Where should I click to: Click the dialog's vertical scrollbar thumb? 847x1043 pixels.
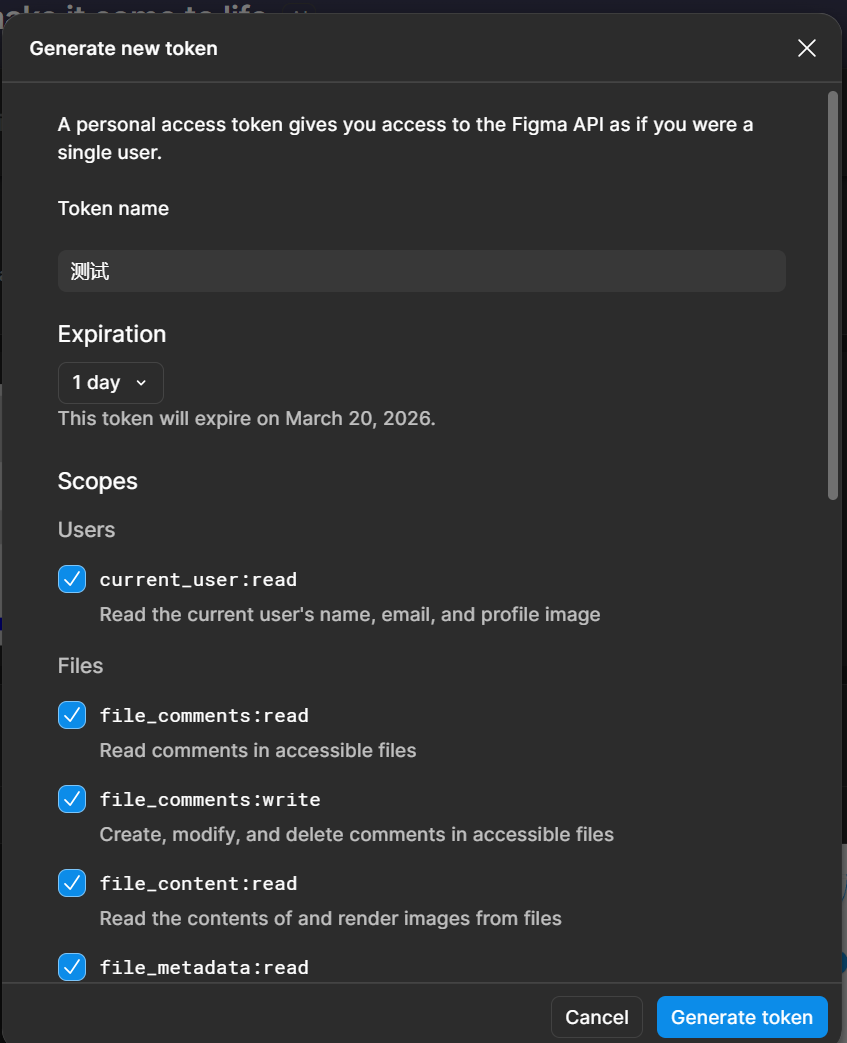pos(833,295)
